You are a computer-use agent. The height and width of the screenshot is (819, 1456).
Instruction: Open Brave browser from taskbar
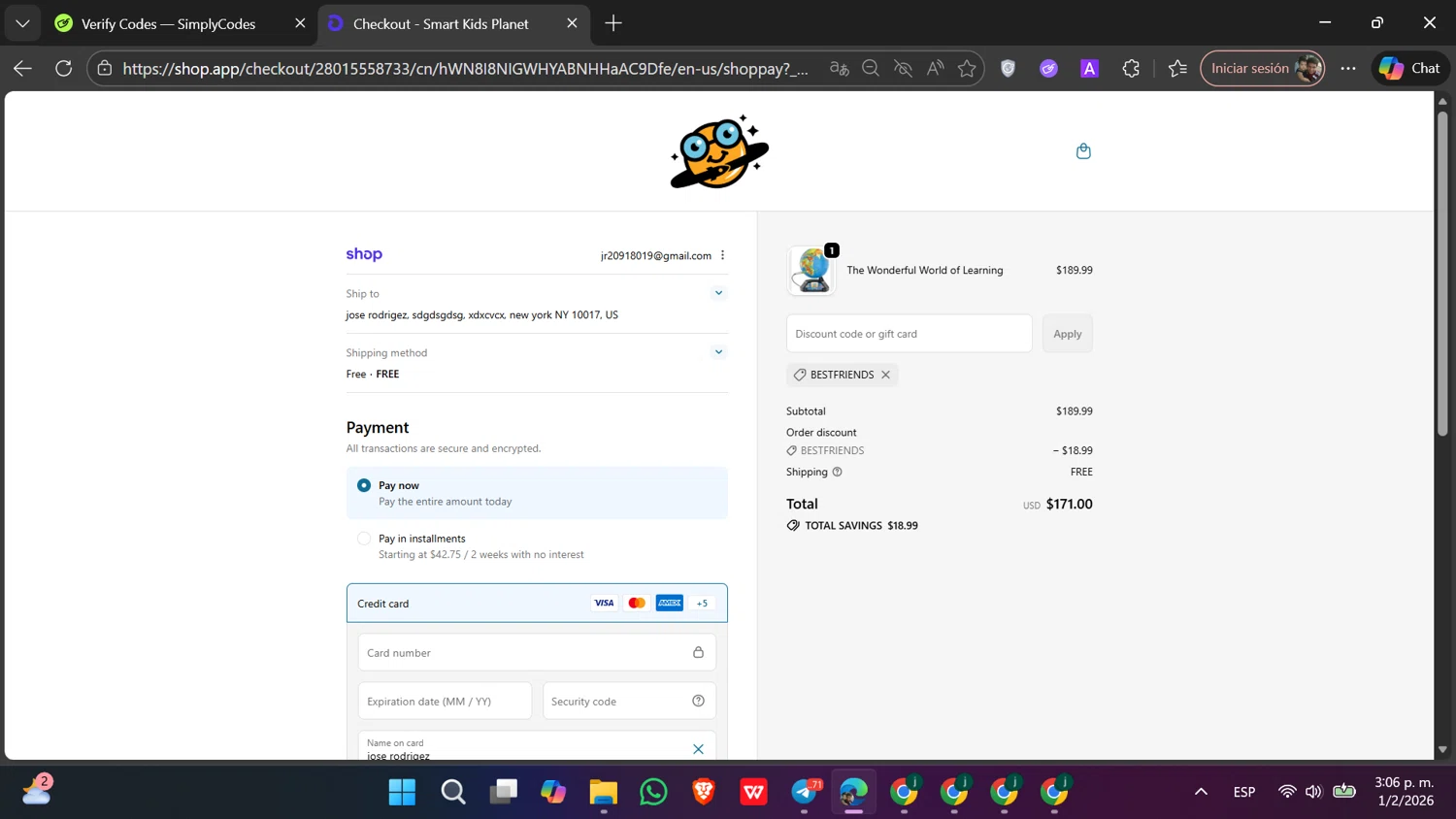pos(704,792)
